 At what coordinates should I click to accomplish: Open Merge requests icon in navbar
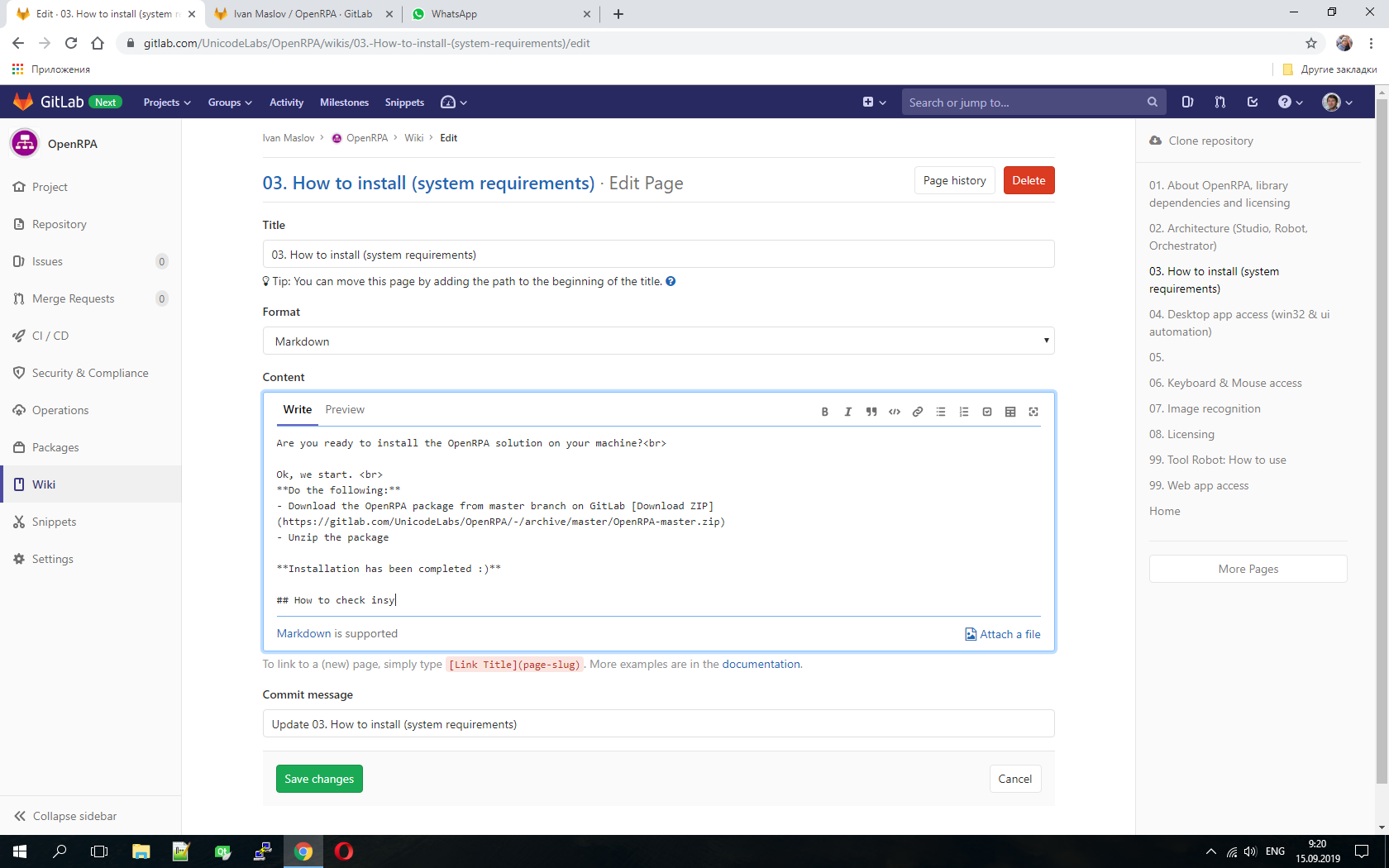[1220, 102]
